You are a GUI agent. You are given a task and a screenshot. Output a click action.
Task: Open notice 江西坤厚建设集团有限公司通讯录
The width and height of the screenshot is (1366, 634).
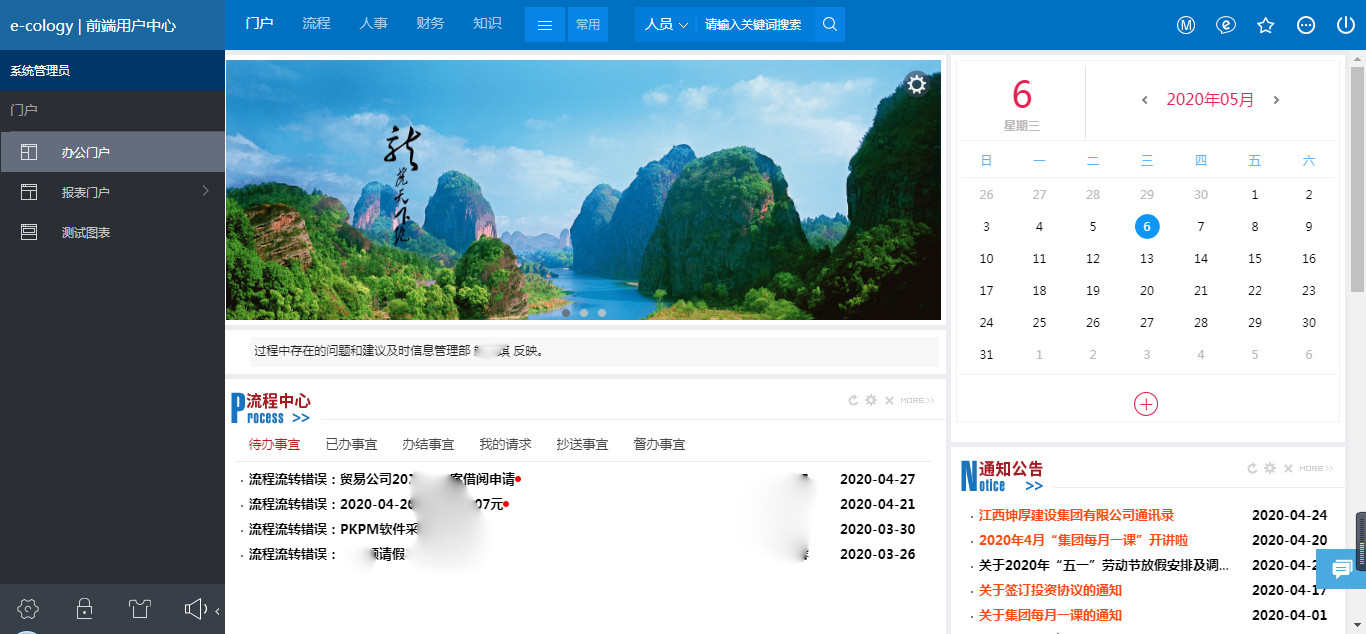1076,515
